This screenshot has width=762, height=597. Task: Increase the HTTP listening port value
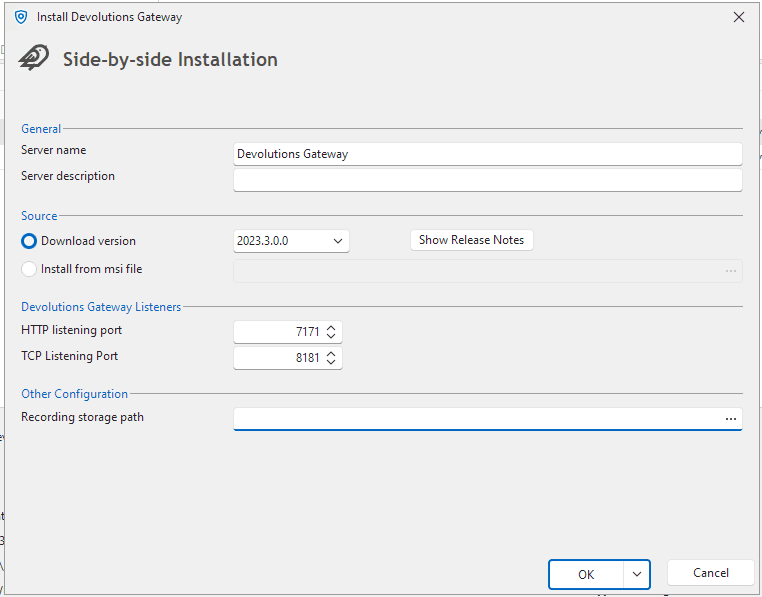click(x=331, y=328)
